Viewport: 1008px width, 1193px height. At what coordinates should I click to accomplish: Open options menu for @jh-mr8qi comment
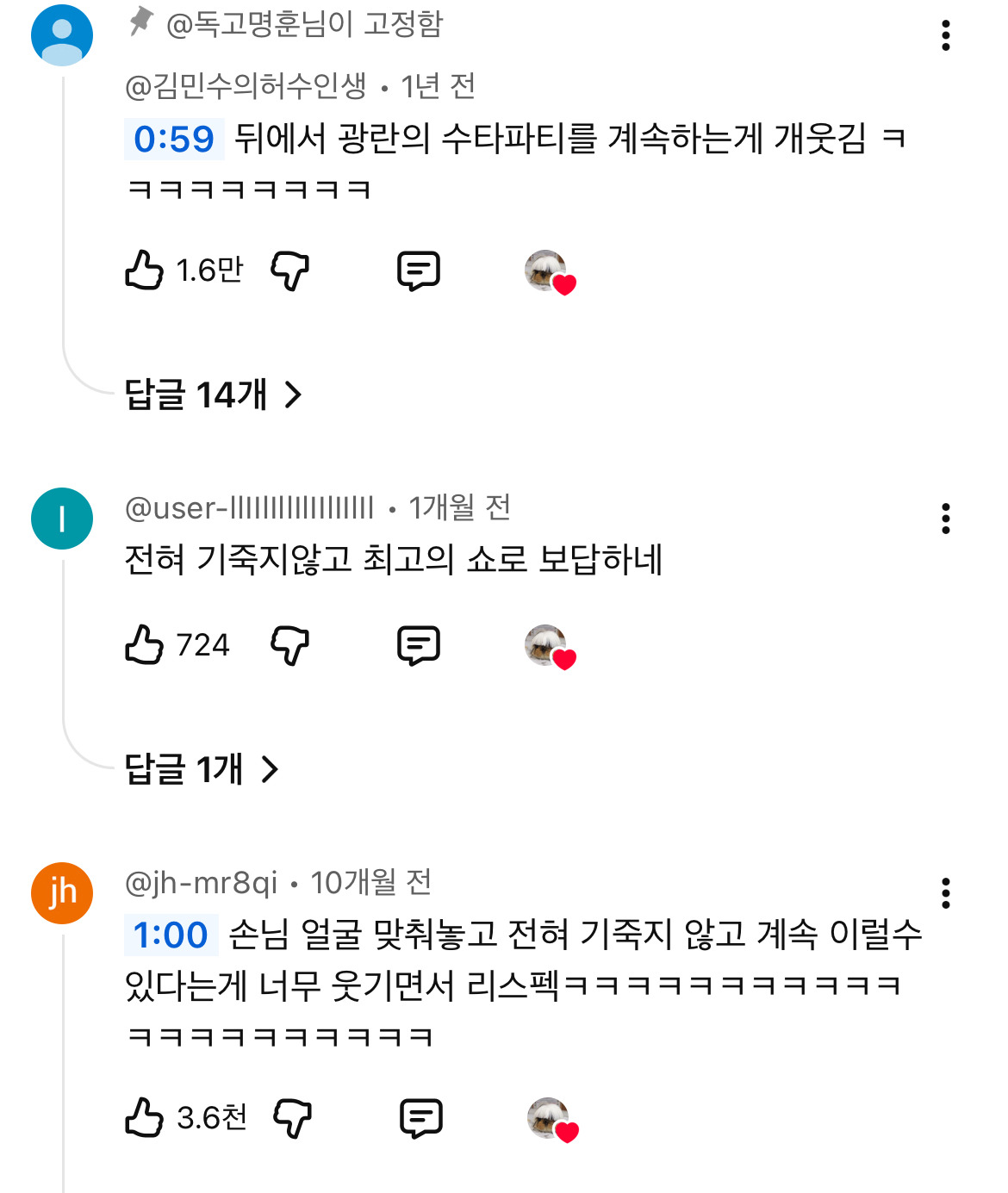pyautogui.click(x=946, y=893)
